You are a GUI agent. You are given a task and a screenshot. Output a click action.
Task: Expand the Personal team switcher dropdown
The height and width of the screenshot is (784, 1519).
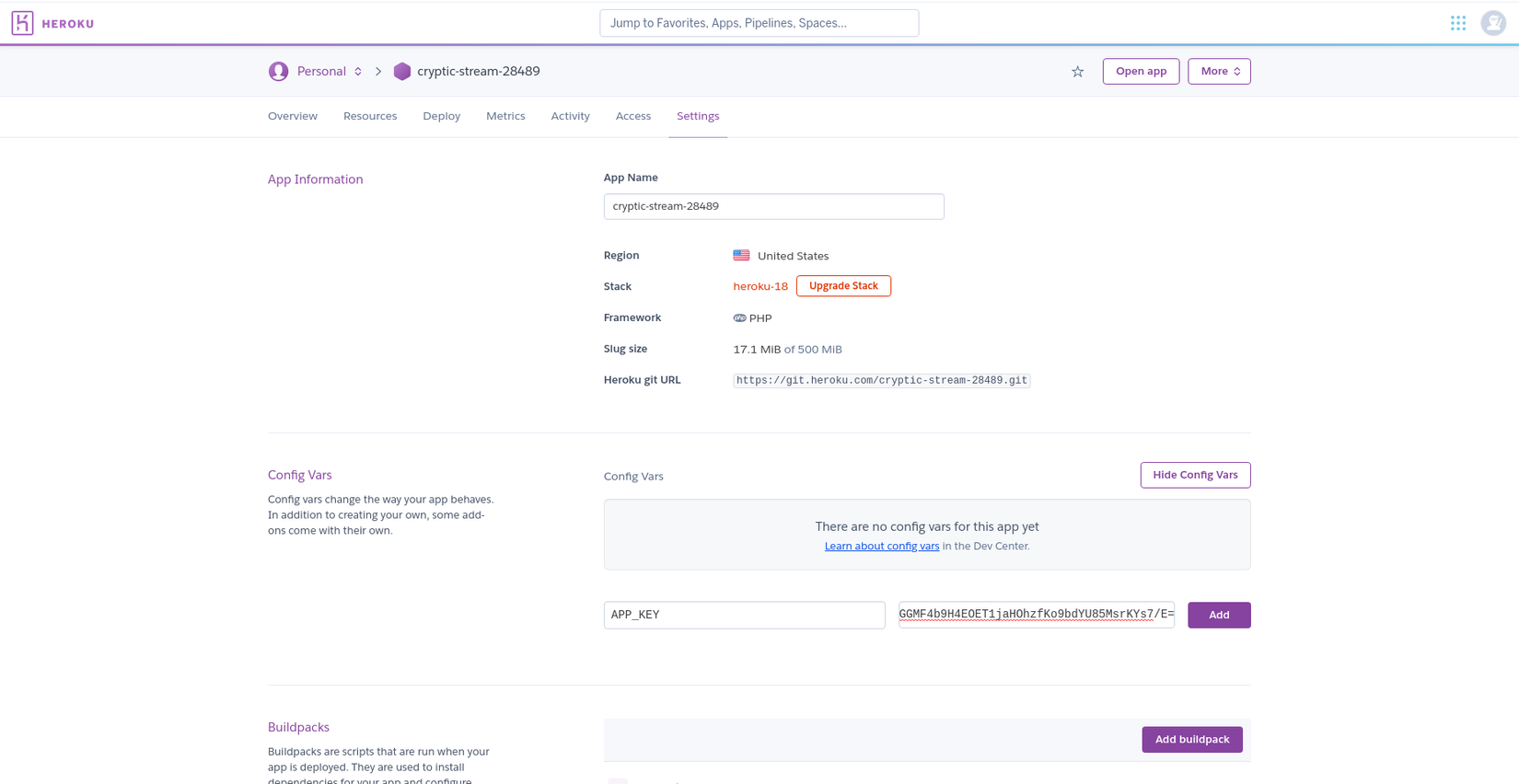coord(358,72)
